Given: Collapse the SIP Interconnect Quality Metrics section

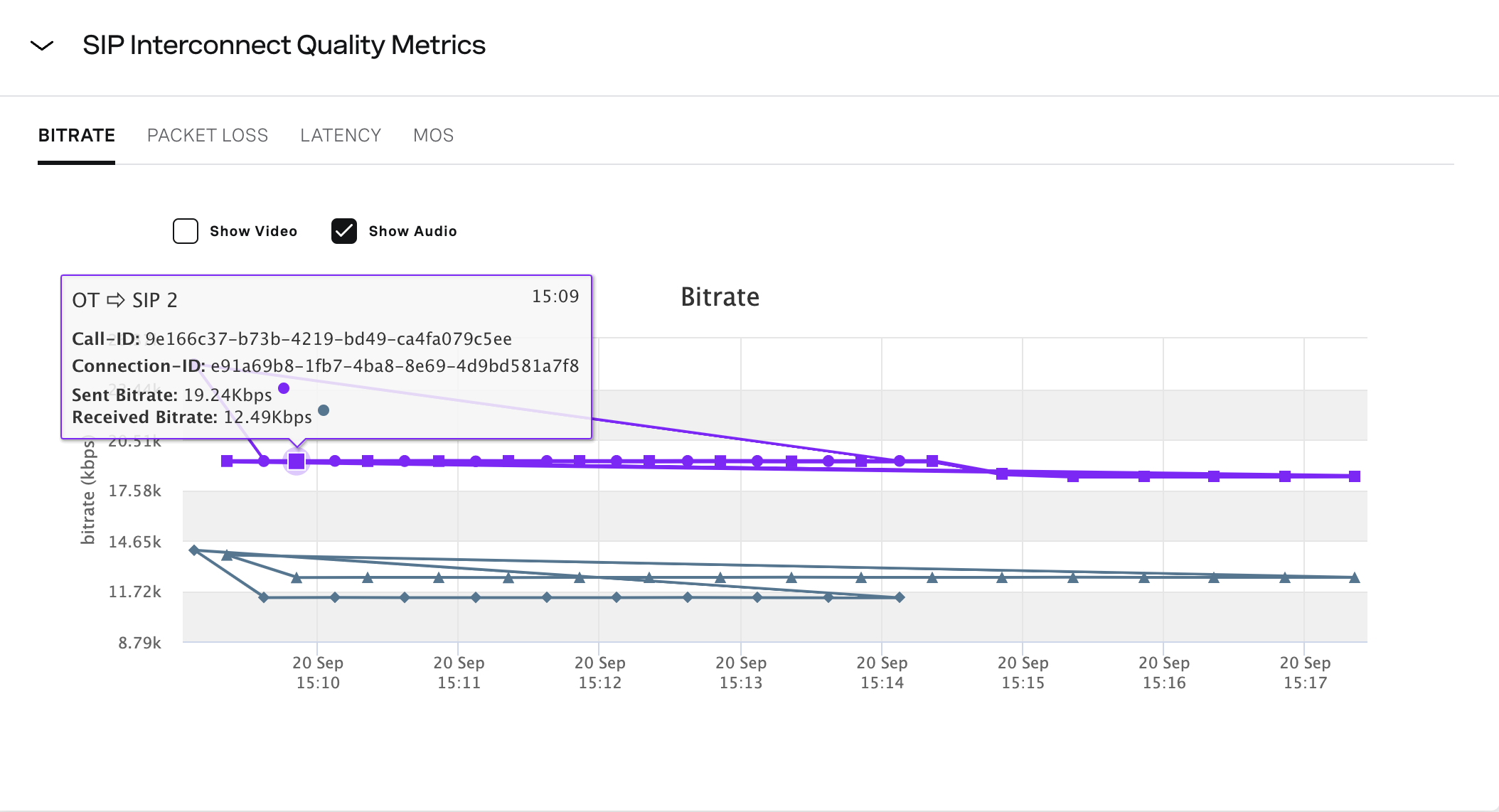Looking at the screenshot, I should 42,46.
